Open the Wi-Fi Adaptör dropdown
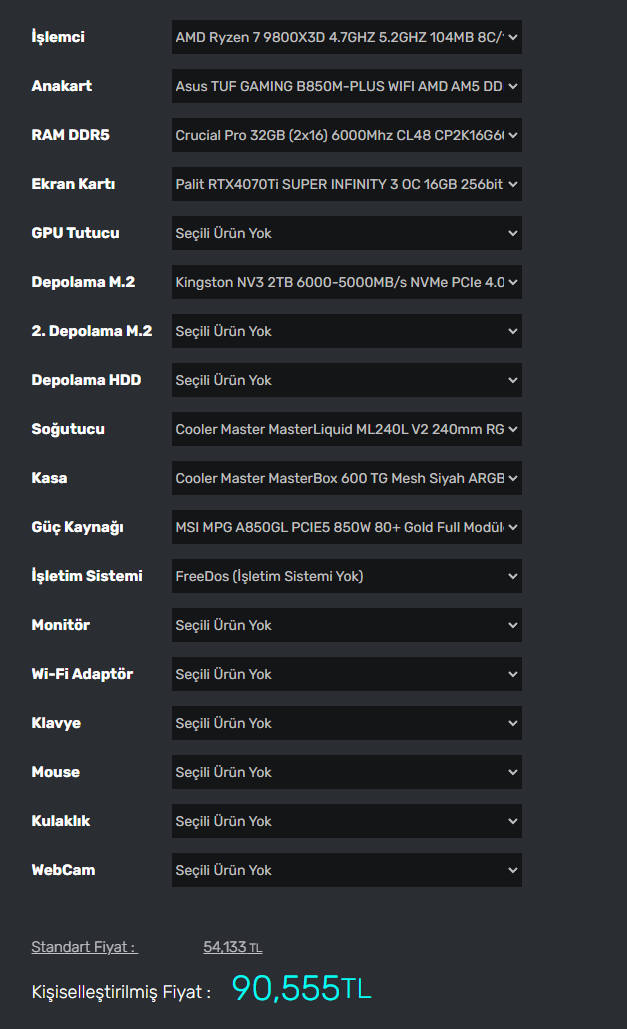627x1029 pixels. (346, 674)
